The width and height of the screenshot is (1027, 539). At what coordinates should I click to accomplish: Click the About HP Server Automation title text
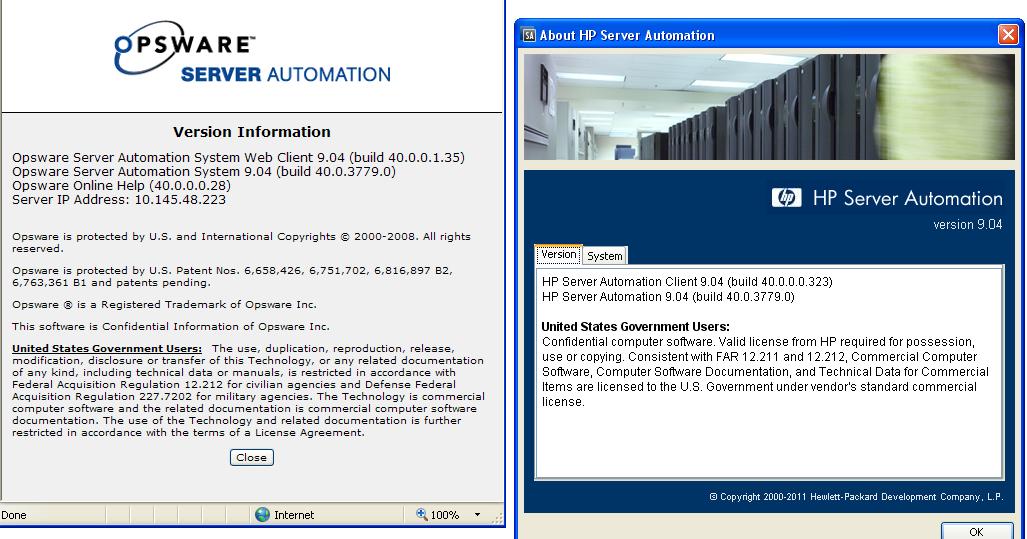627,35
